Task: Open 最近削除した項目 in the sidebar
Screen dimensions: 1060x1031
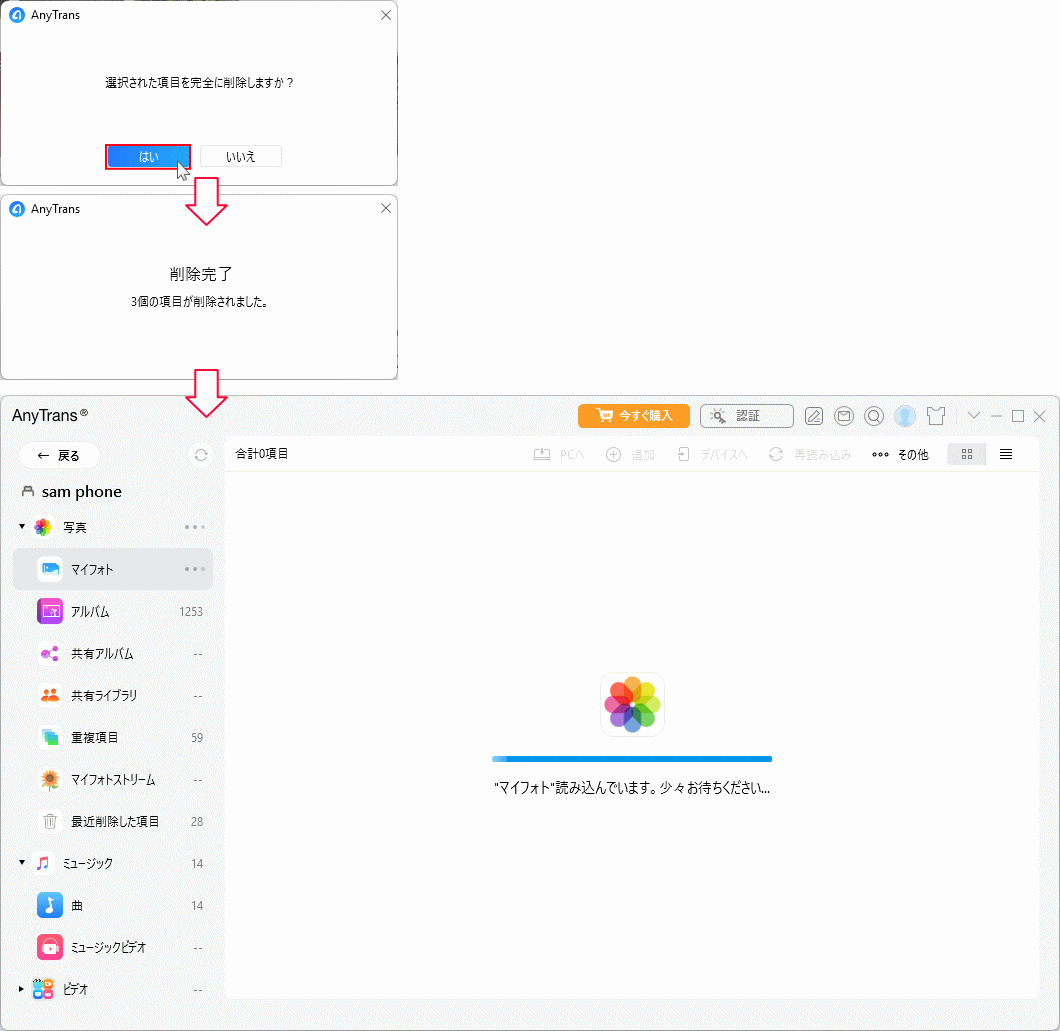Action: (x=113, y=821)
